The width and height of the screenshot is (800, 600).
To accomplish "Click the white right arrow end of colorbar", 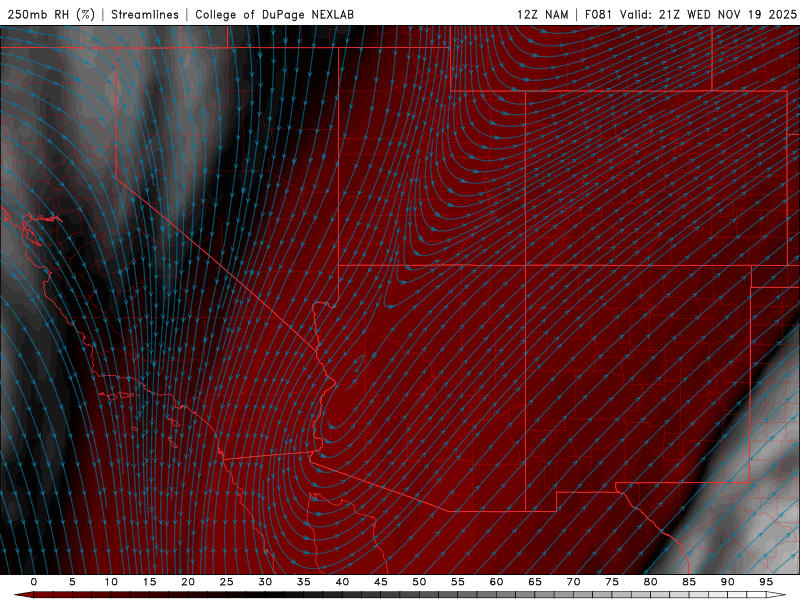I will click(x=776, y=595).
